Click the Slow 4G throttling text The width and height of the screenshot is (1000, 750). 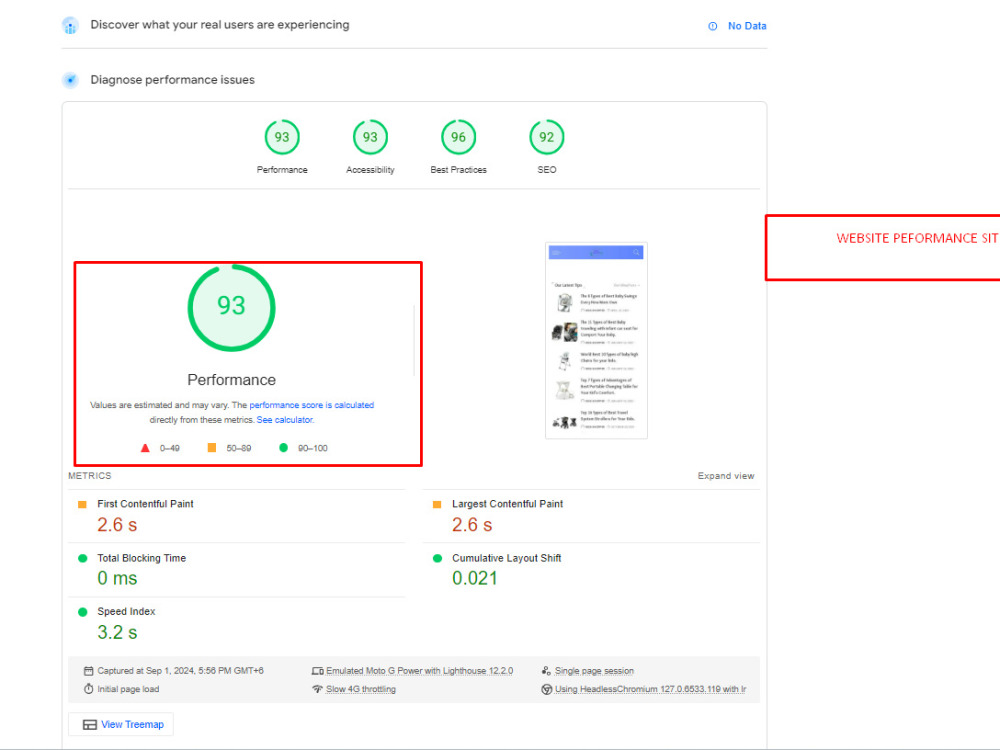point(361,689)
